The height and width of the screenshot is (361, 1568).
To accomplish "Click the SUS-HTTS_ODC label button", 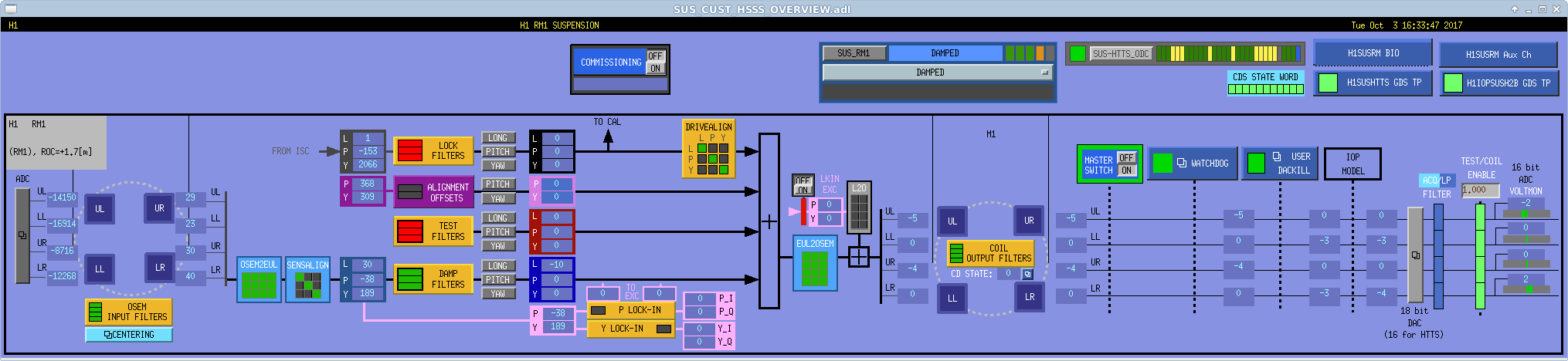I will 1120,54.
